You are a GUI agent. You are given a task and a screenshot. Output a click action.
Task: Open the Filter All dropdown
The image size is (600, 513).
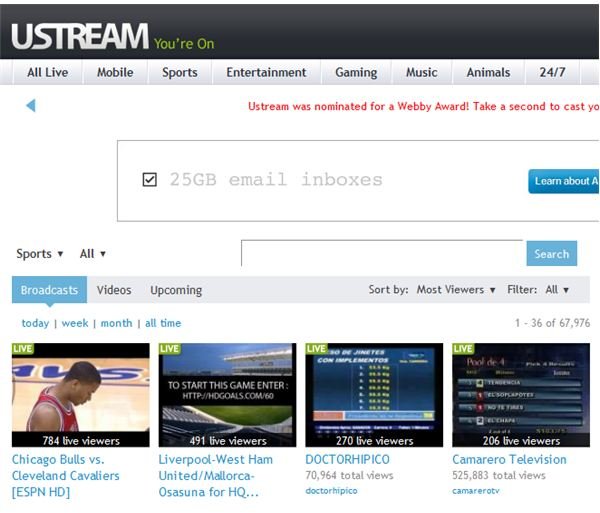557,290
